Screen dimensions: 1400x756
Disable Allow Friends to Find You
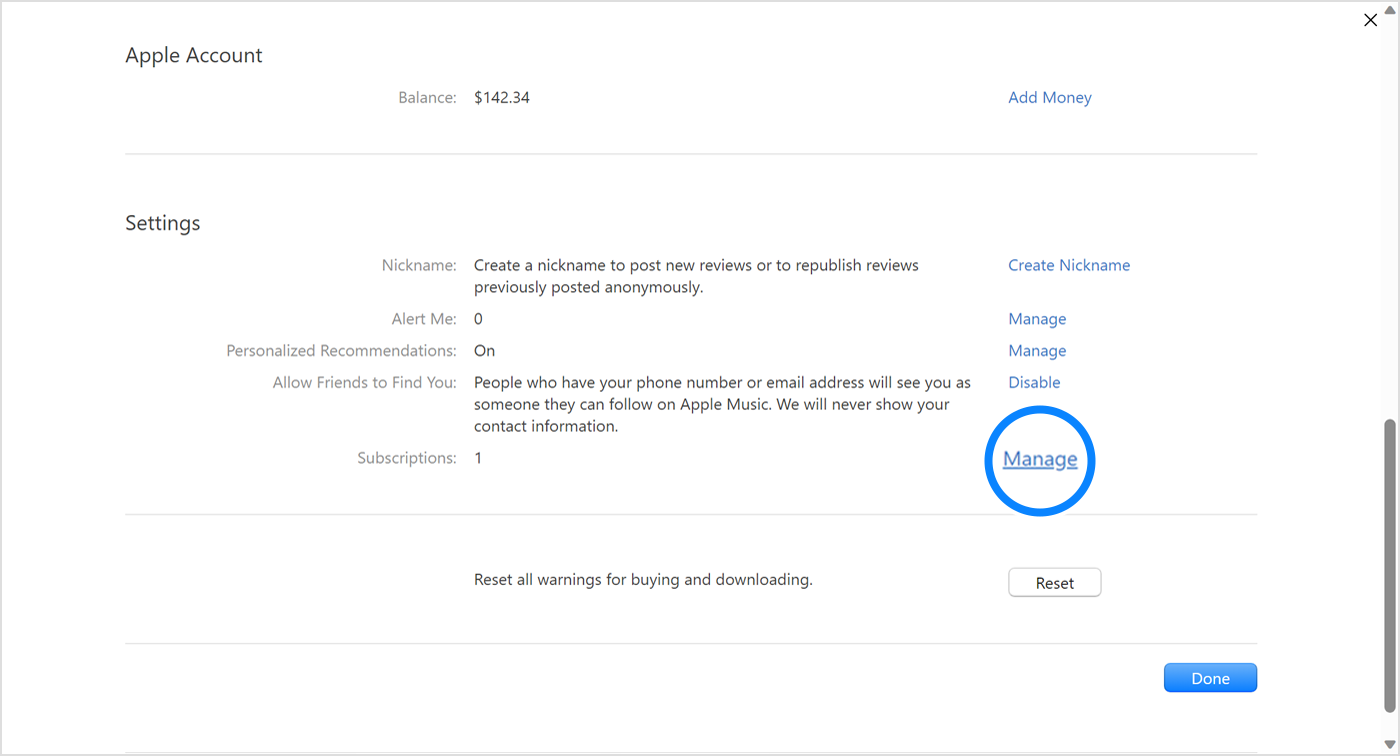pos(1033,382)
